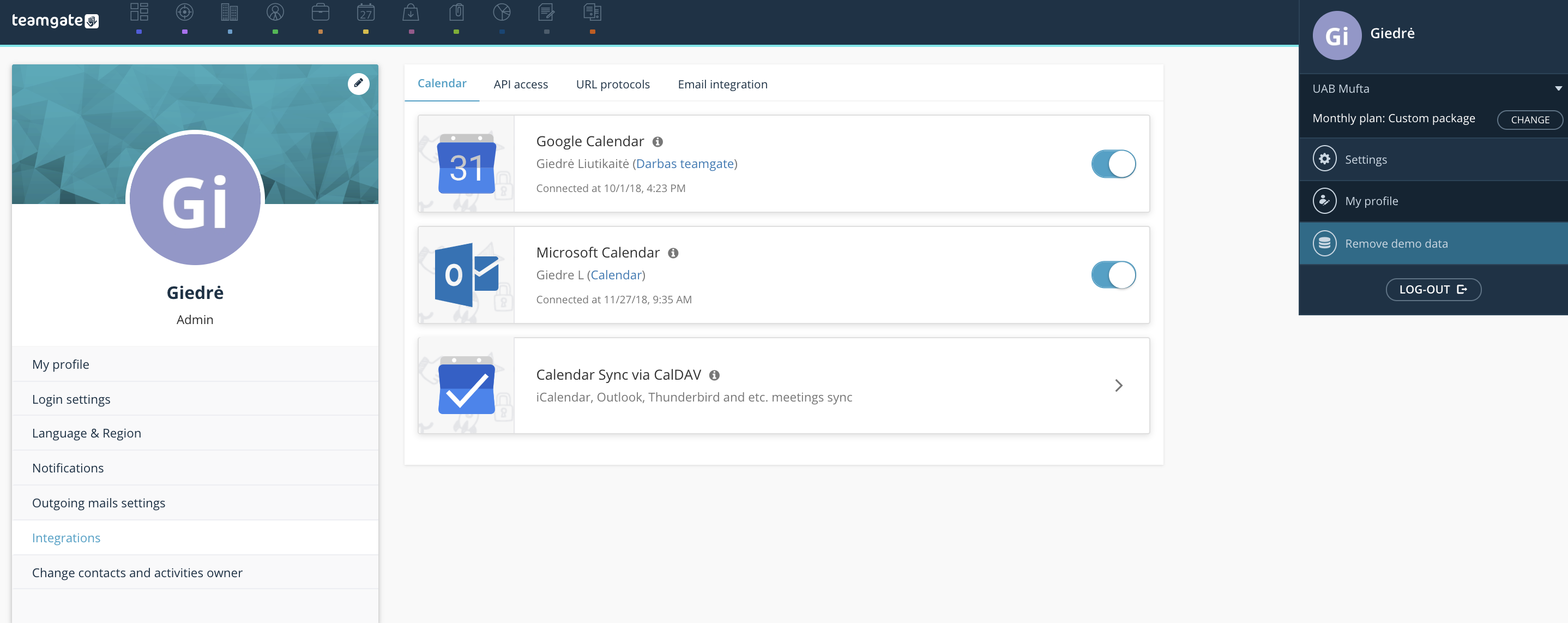The height and width of the screenshot is (623, 1568).
Task: Open the calendar date icon
Action: tap(365, 13)
